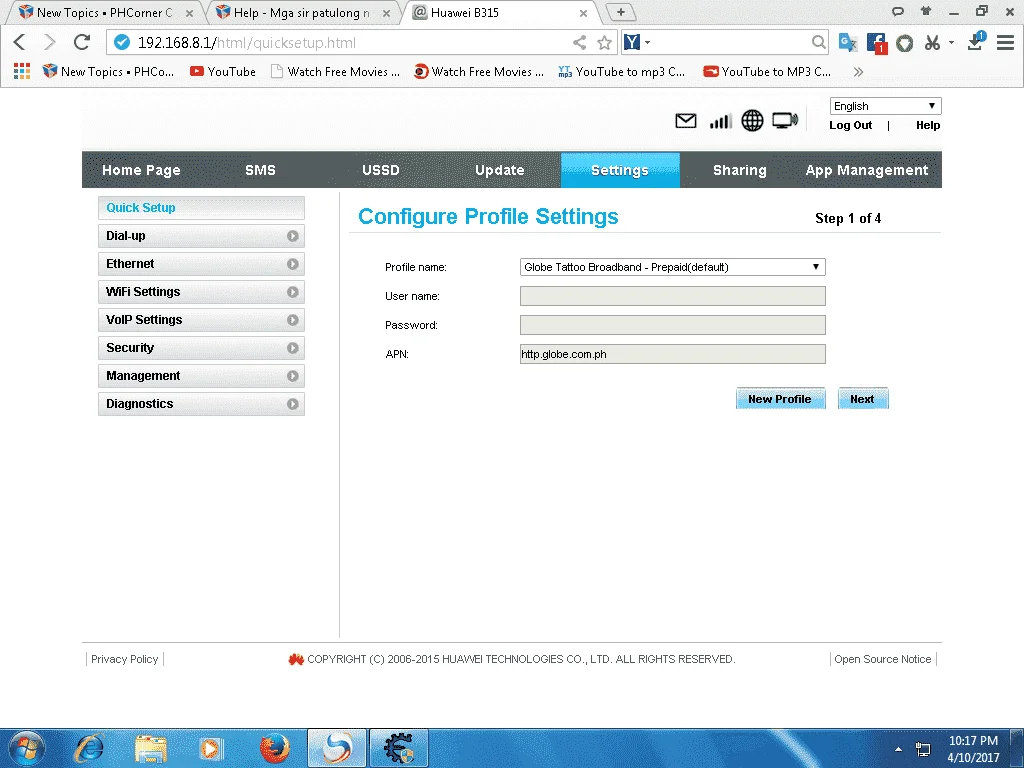Screen dimensions: 1024x768
Task: Reload the page with refresh icon
Action: click(x=82, y=42)
